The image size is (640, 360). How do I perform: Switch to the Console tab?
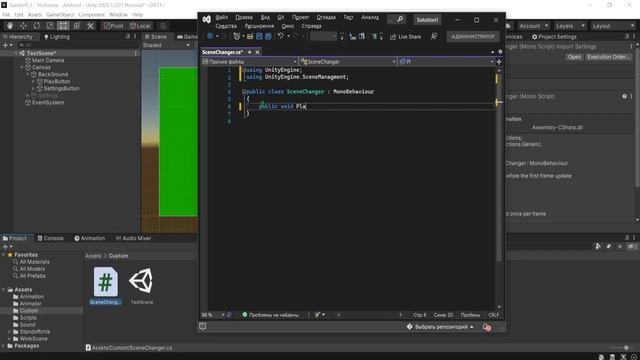(x=51, y=238)
